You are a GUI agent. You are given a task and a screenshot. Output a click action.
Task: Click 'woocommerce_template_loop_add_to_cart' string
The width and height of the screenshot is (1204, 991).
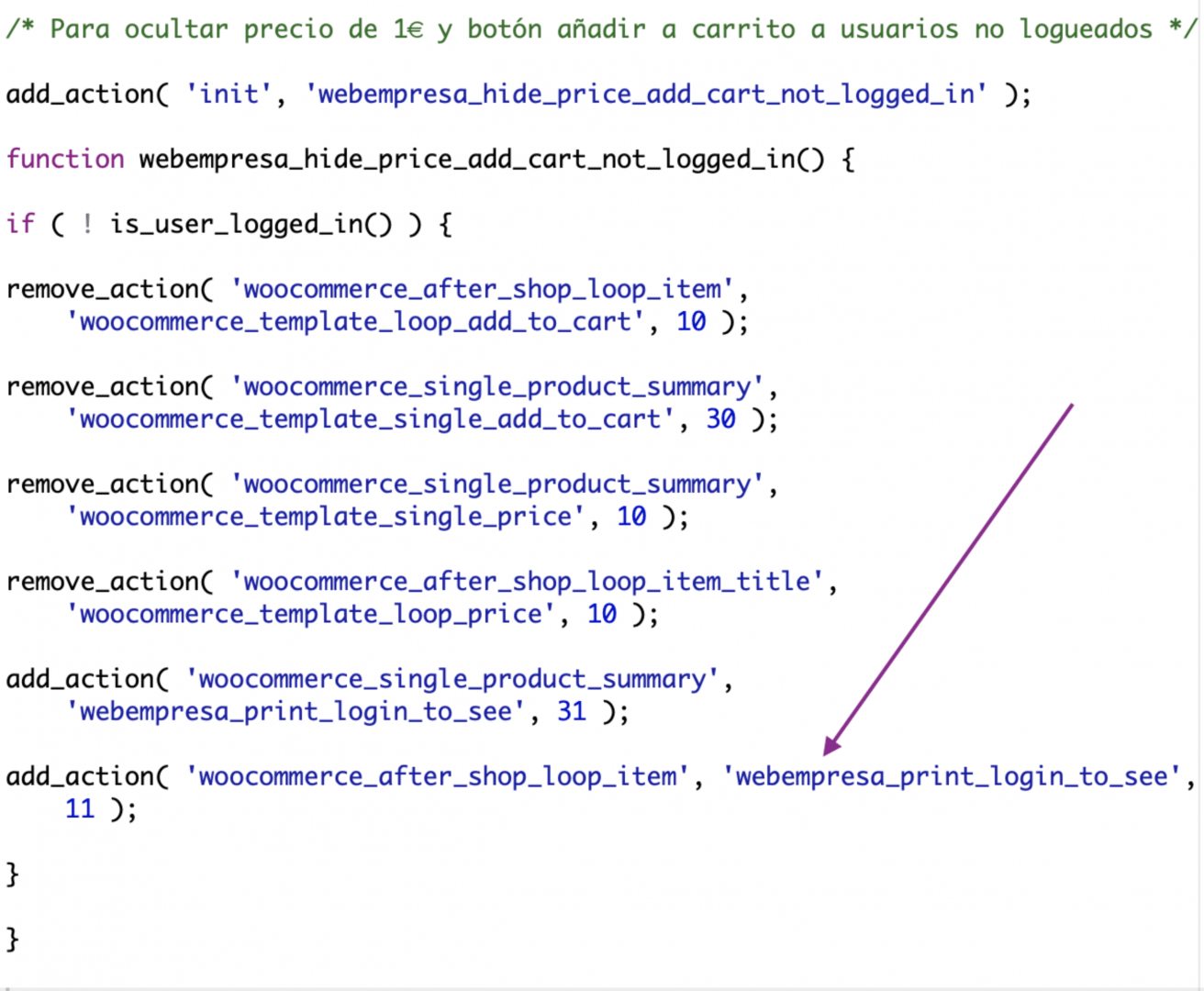[x=356, y=322]
